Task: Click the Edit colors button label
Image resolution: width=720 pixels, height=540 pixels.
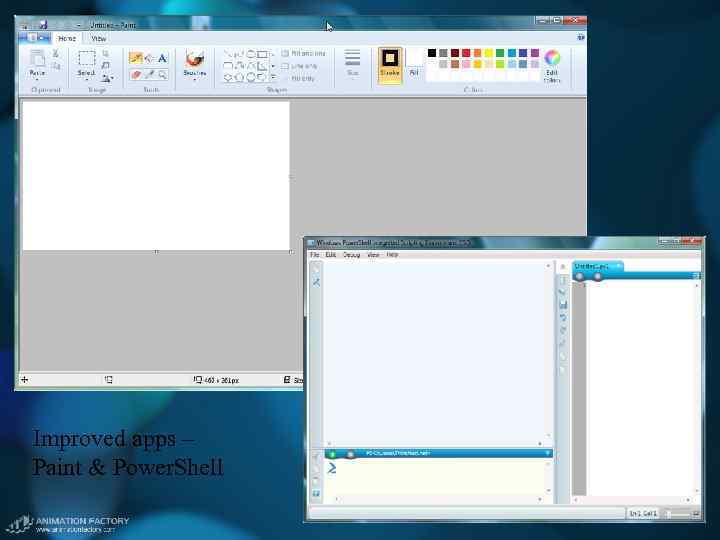Action: coord(552,76)
